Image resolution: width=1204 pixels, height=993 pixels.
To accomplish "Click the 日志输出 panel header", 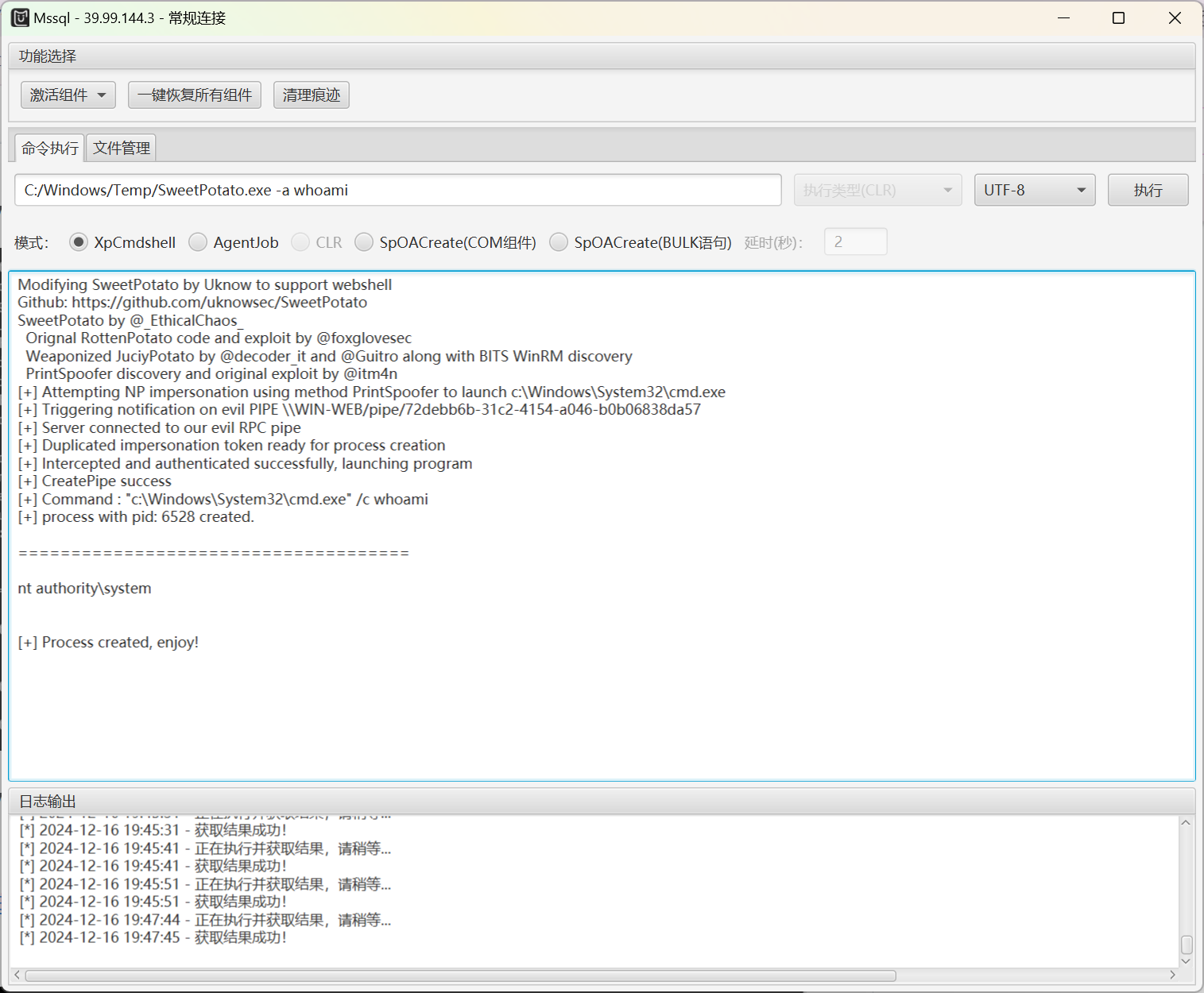I will (602, 801).
